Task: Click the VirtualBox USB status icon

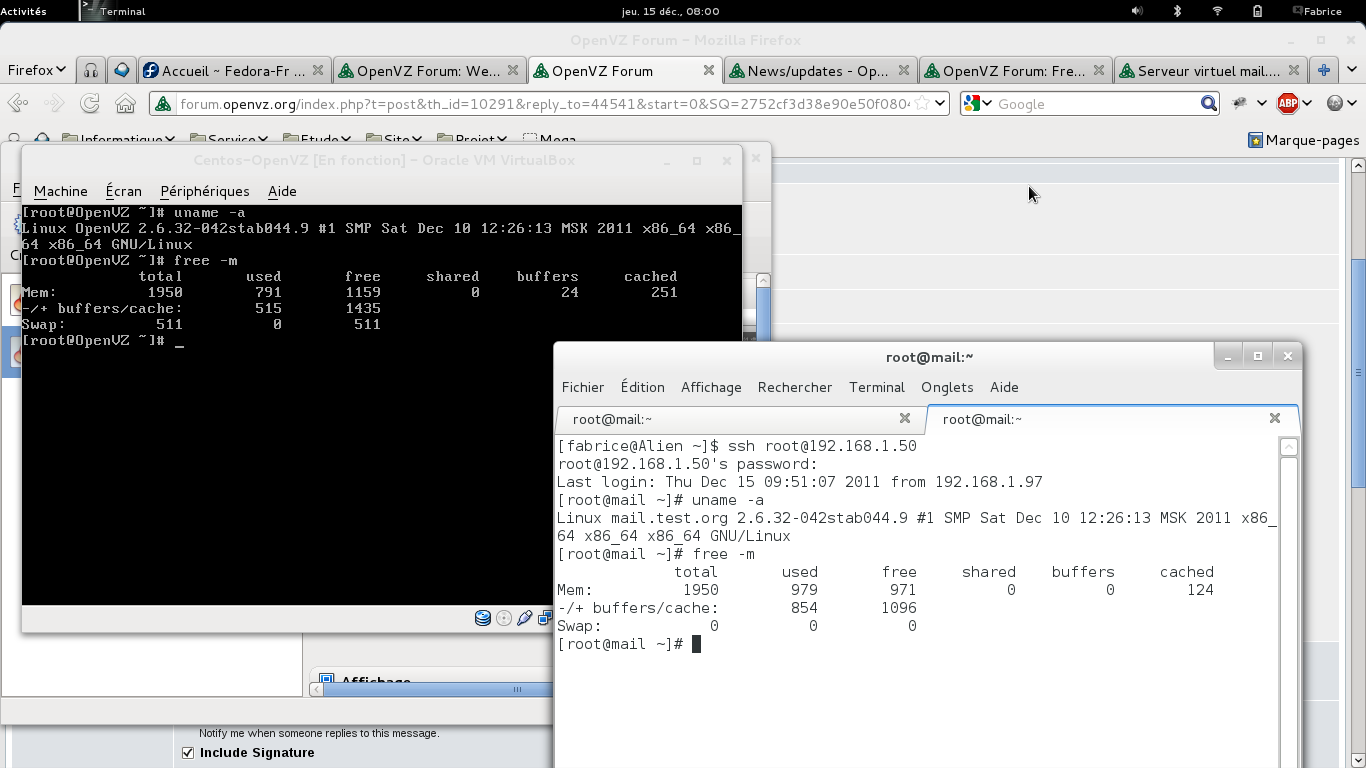Action: (524, 618)
